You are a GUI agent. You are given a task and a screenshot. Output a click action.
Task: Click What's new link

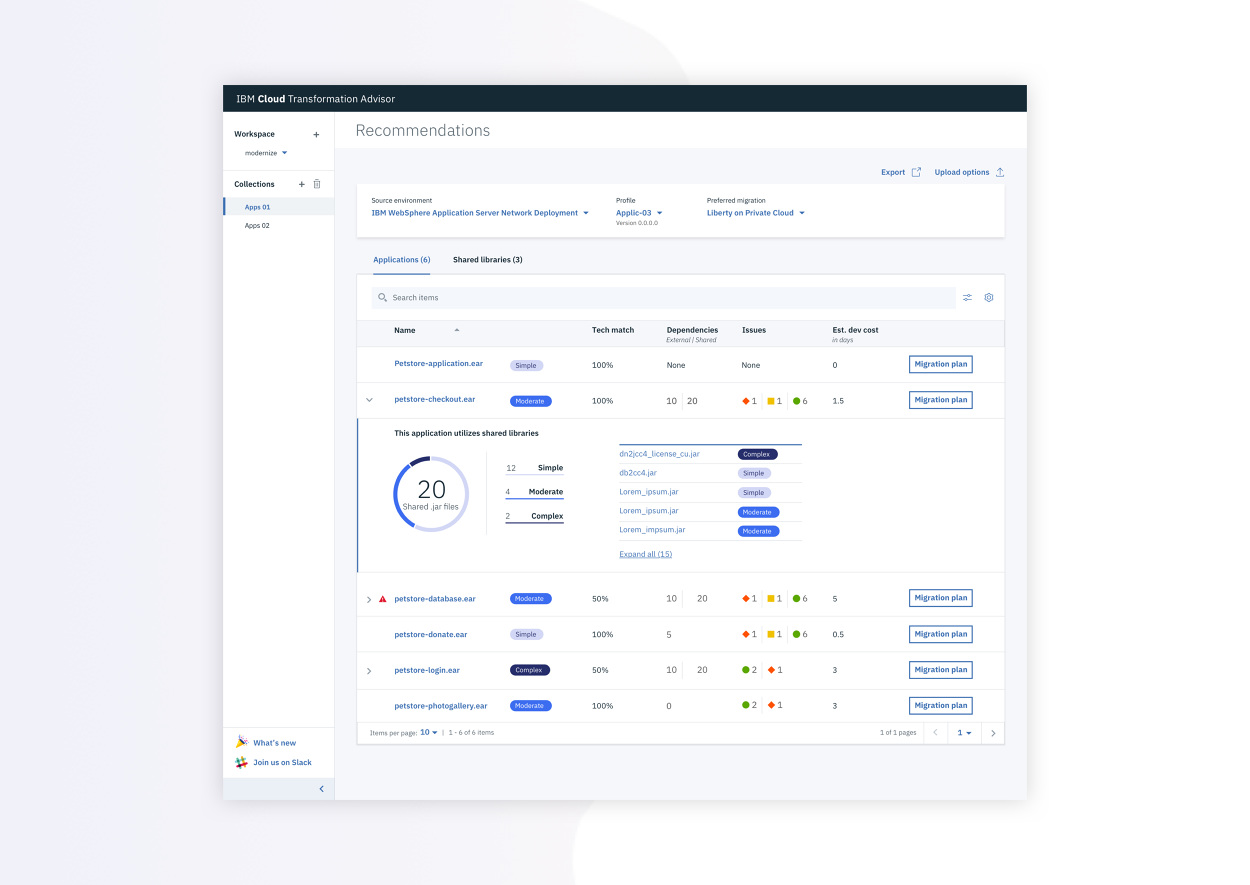click(x=275, y=743)
